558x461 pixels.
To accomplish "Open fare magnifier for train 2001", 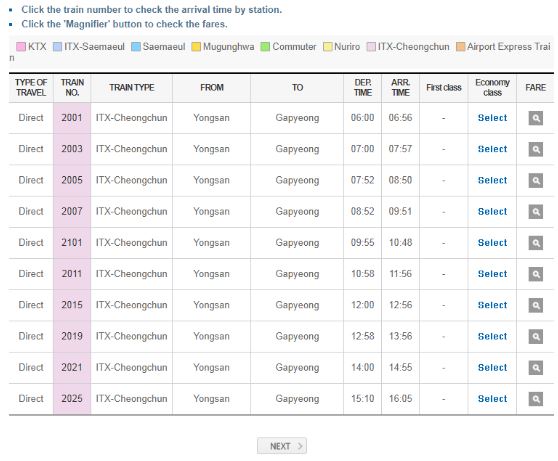I will point(536,118).
